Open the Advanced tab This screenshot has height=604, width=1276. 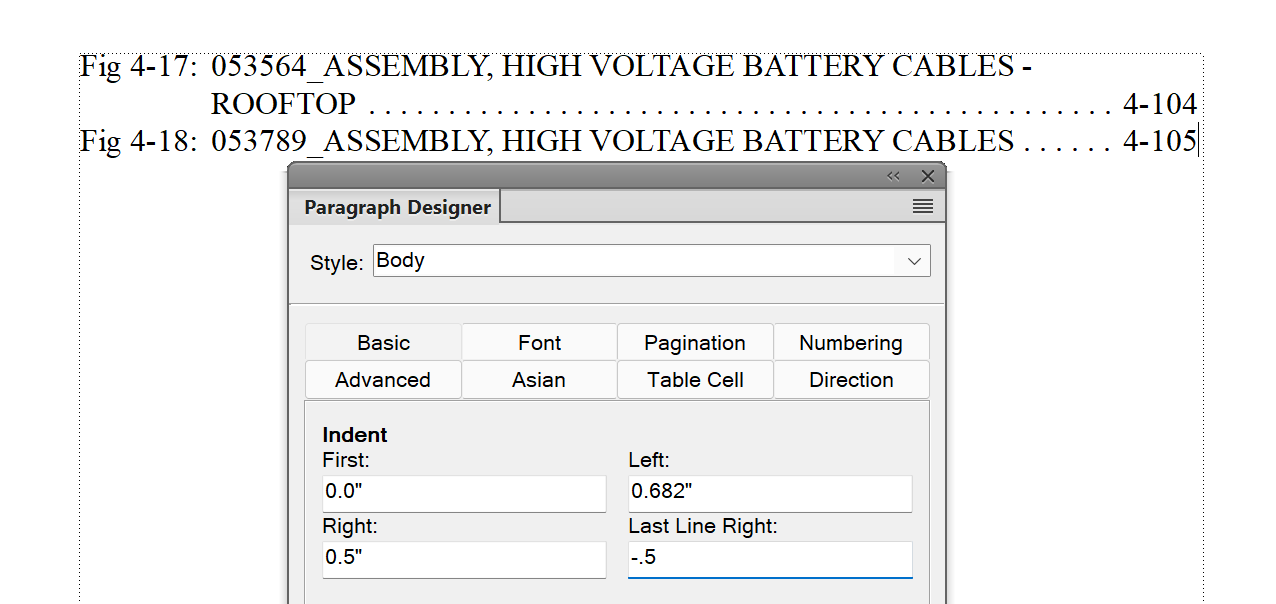click(382, 380)
